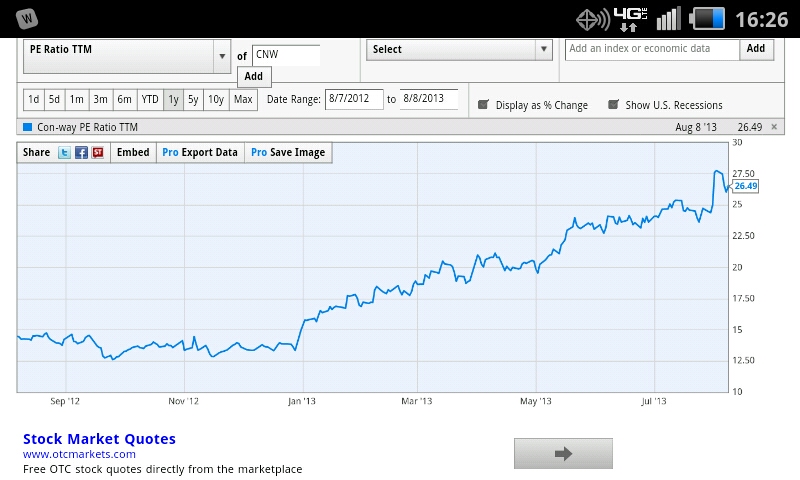Screen dimensions: 800x480
Task: Select the 1y time range
Action: pyautogui.click(x=173, y=99)
